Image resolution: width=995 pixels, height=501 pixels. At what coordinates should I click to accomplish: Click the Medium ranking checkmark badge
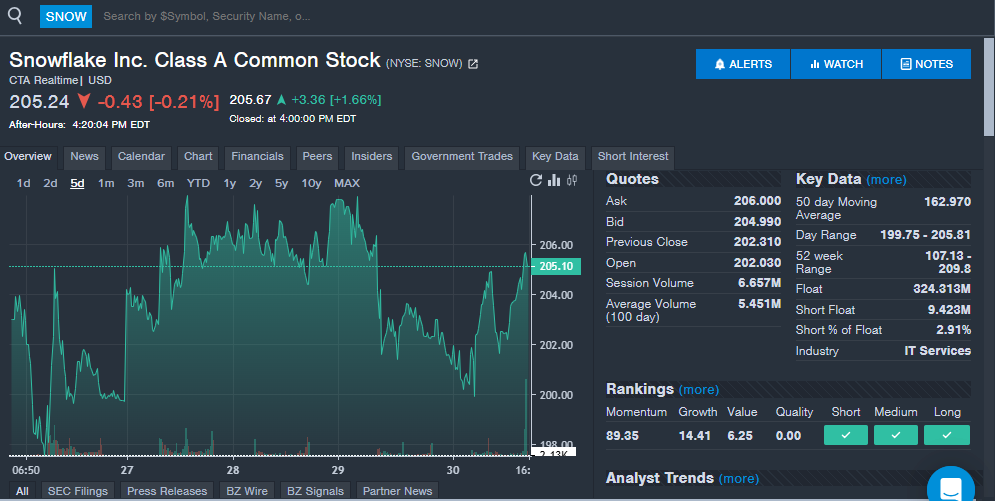point(895,435)
